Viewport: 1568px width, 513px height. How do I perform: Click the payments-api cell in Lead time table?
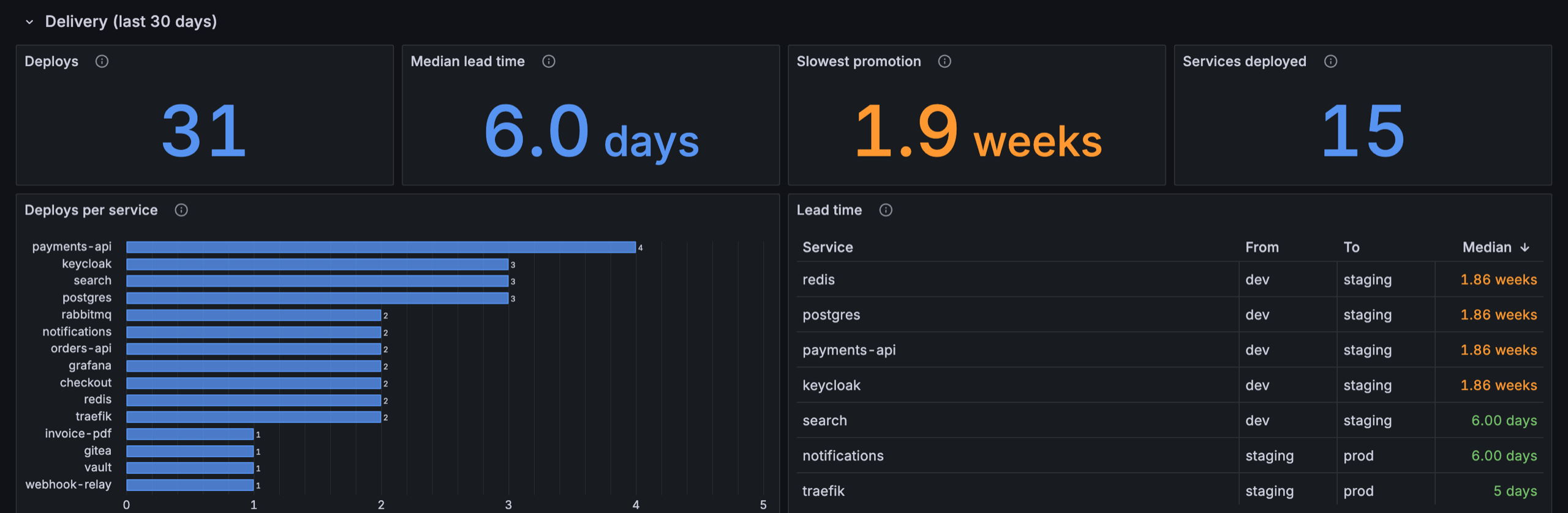(x=1017, y=350)
